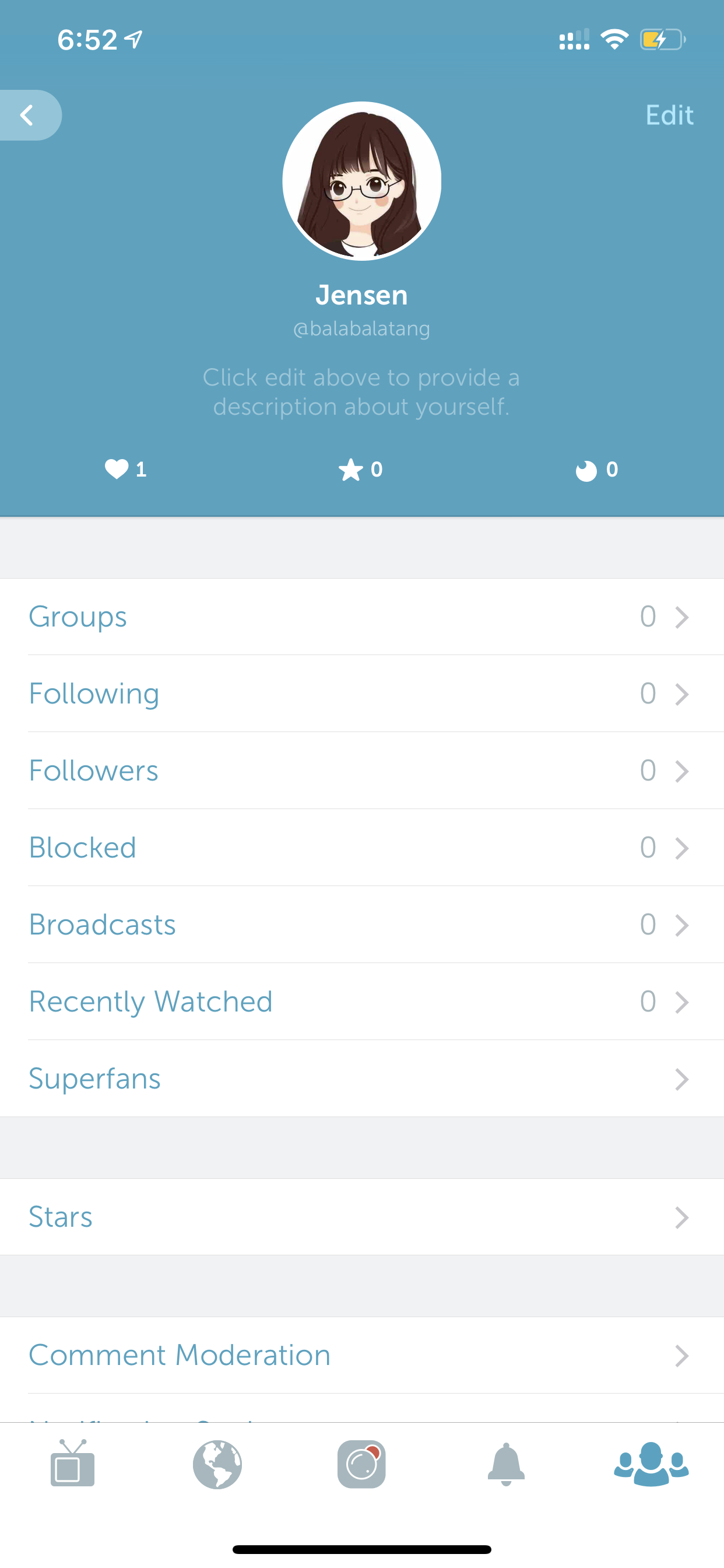The height and width of the screenshot is (1568, 724).
Task: Open notifications bell tab
Action: (x=506, y=1464)
